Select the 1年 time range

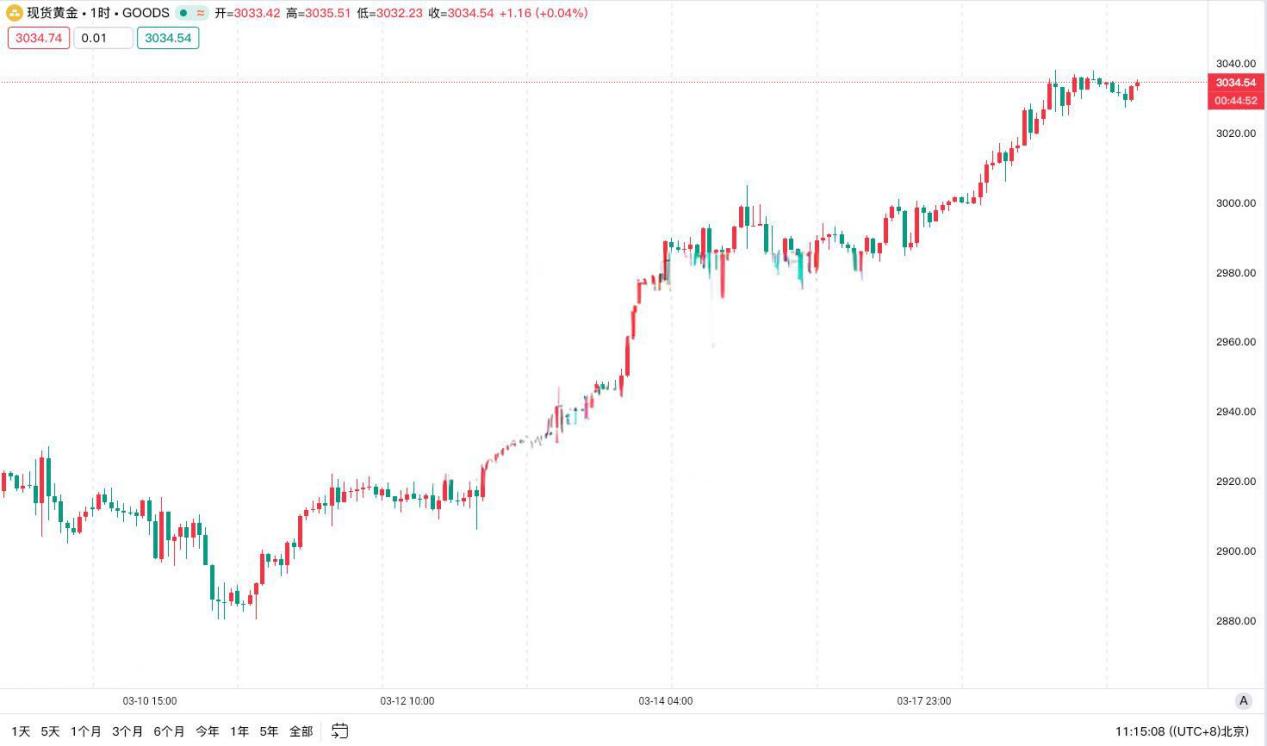[239, 731]
